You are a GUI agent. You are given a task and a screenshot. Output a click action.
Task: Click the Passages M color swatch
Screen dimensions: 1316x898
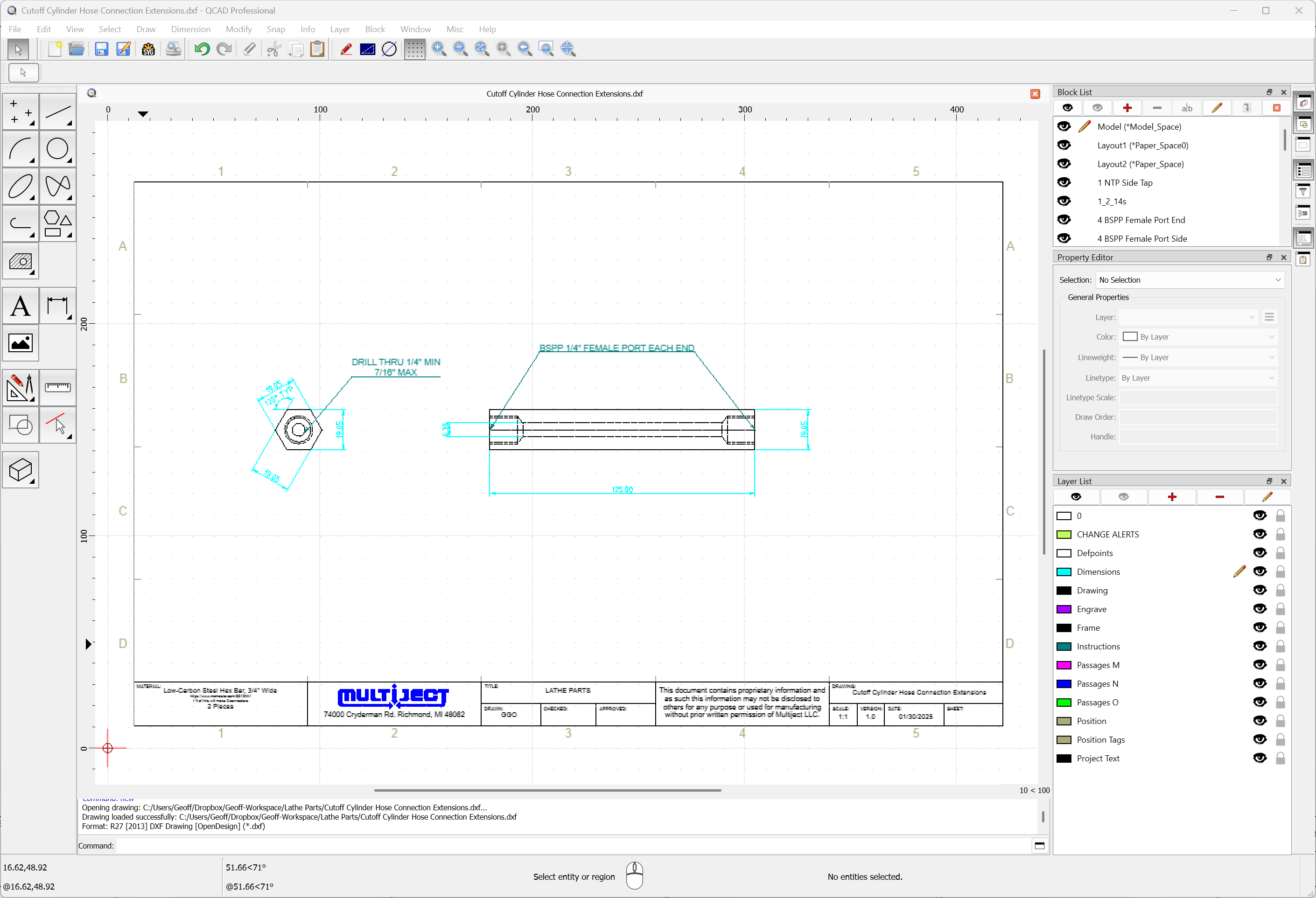tap(1064, 665)
